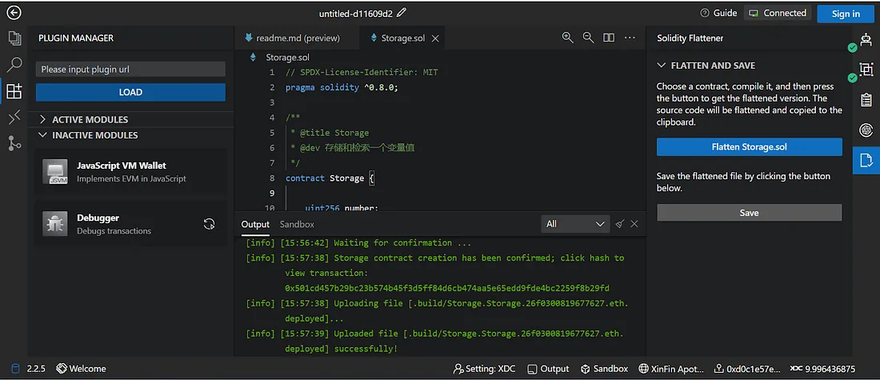This screenshot has width=880, height=380.
Task: Click the plugin url input field
Action: pyautogui.click(x=131, y=69)
